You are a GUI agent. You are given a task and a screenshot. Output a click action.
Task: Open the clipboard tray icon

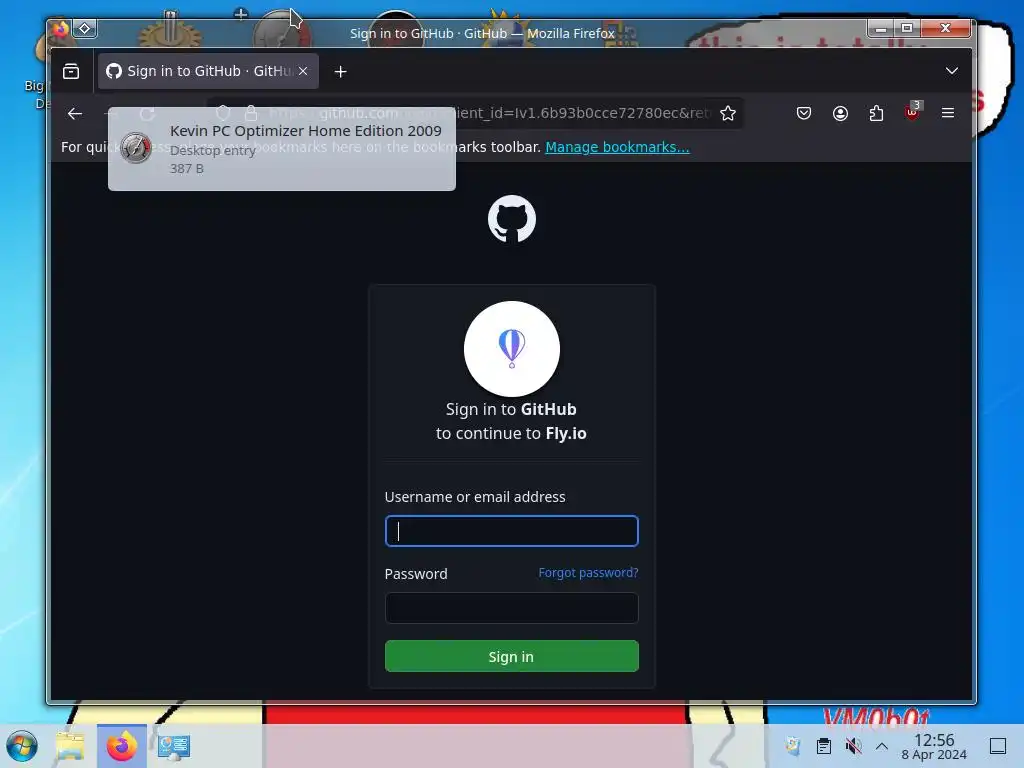(x=824, y=746)
